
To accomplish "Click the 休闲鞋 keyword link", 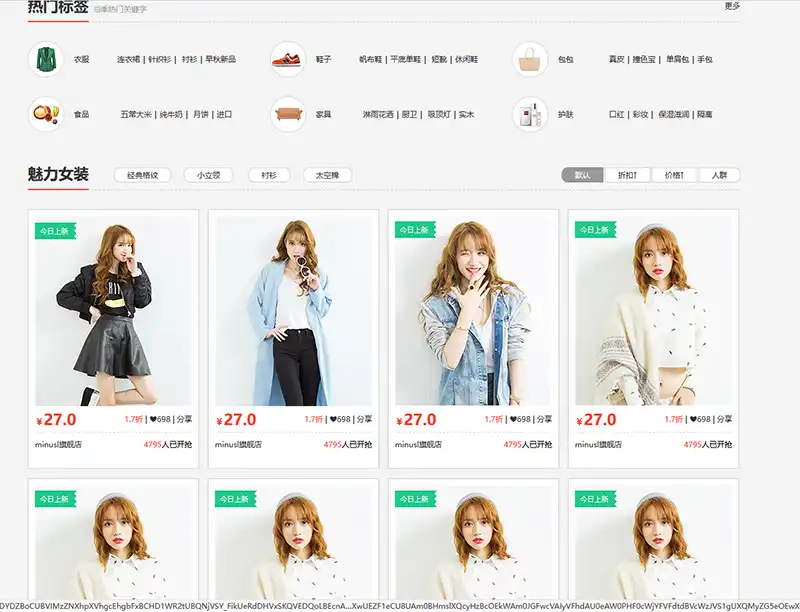I will [x=466, y=59].
